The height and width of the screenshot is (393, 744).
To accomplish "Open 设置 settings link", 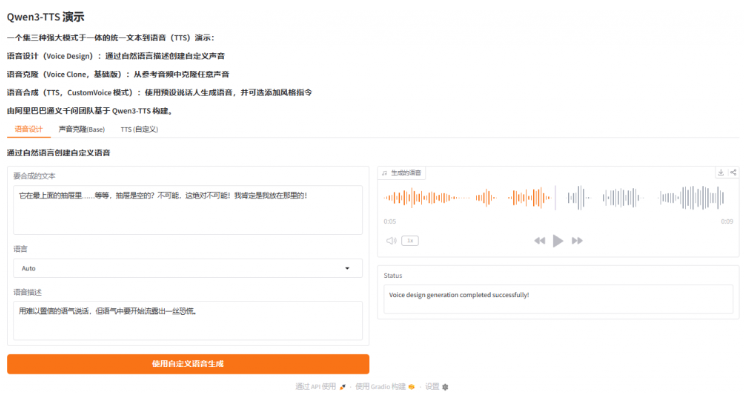I will (x=437, y=387).
